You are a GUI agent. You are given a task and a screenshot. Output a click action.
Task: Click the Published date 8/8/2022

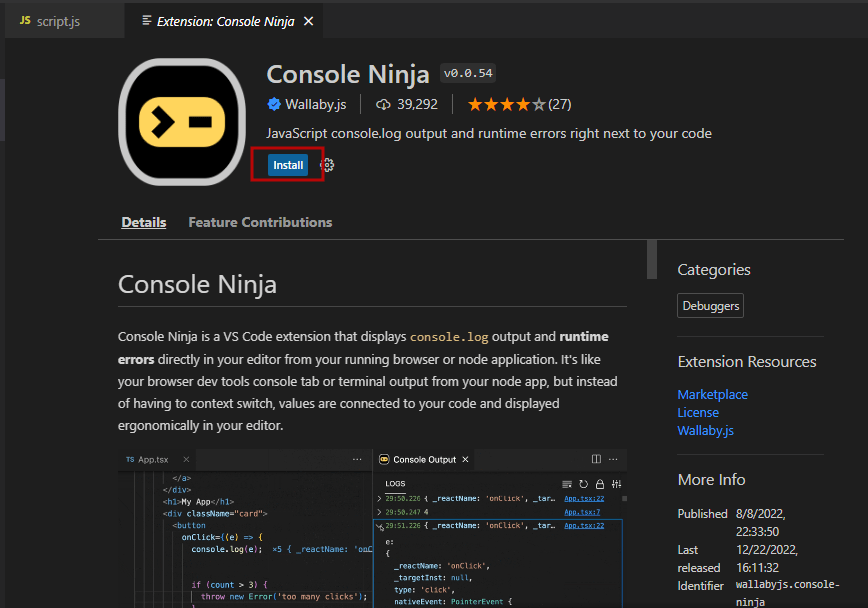[x=760, y=523]
